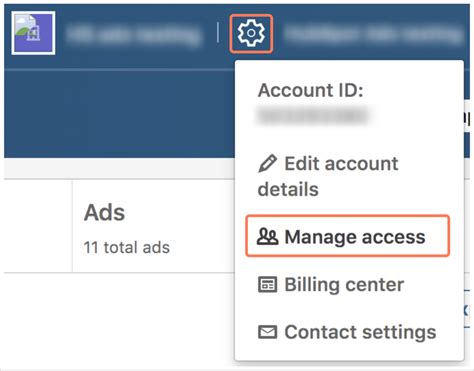Select the blurred Account ID number
Screen dimensions: 474x371
[x=313, y=116]
